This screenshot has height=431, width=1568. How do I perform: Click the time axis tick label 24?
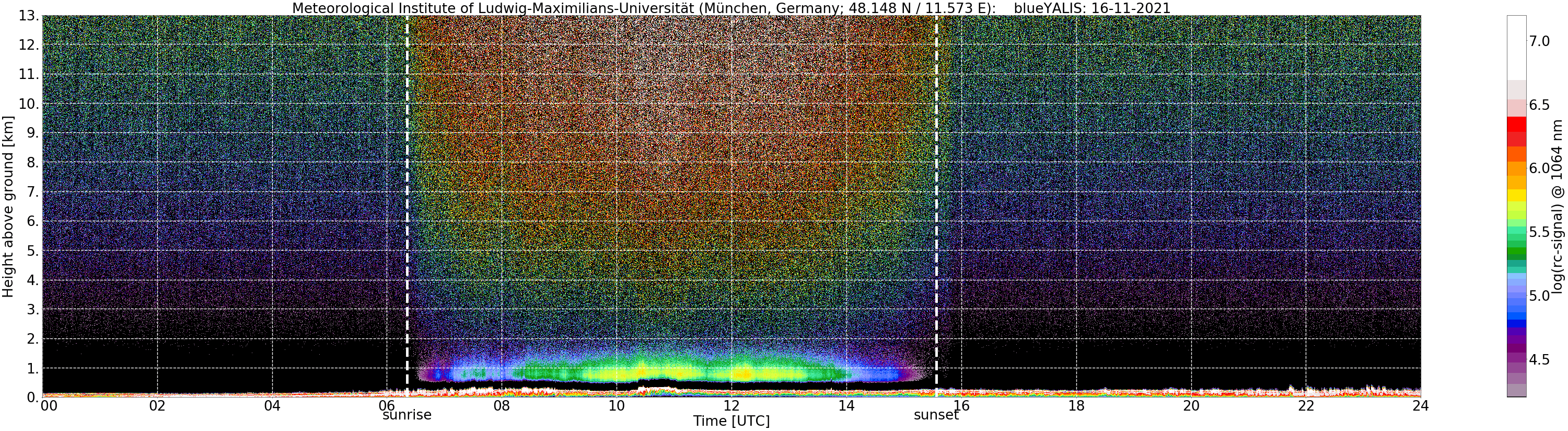pyautogui.click(x=1421, y=406)
